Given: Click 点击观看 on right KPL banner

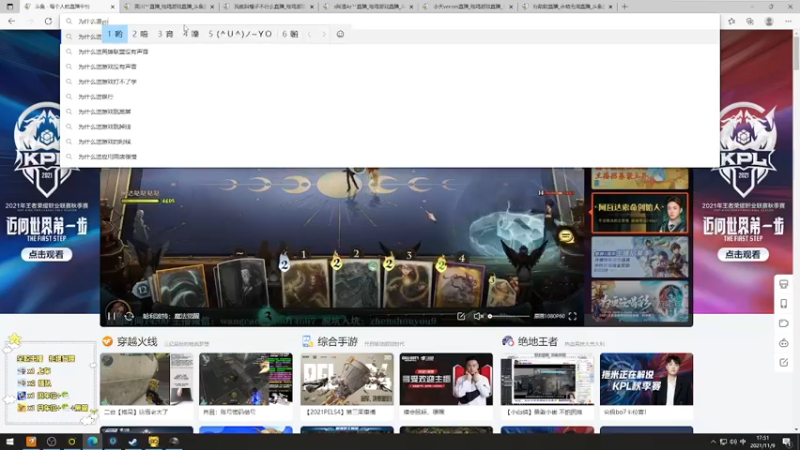Looking at the screenshot, I should click(x=743, y=254).
